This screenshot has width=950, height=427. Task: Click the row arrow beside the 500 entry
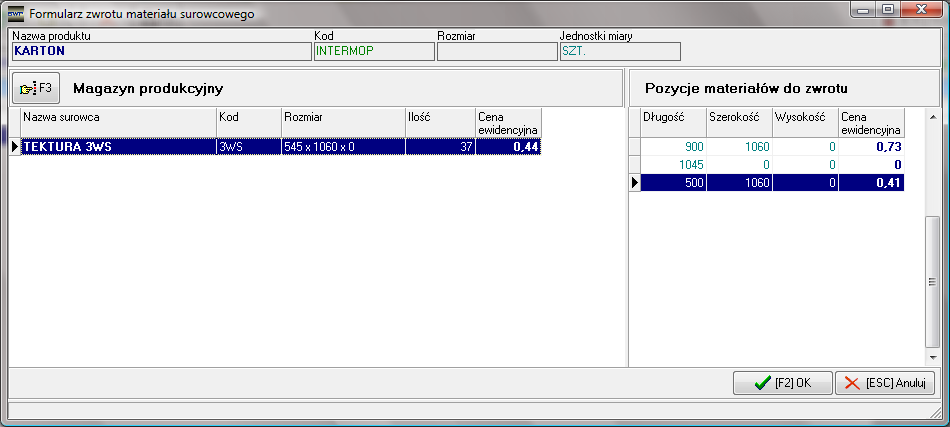(x=634, y=182)
